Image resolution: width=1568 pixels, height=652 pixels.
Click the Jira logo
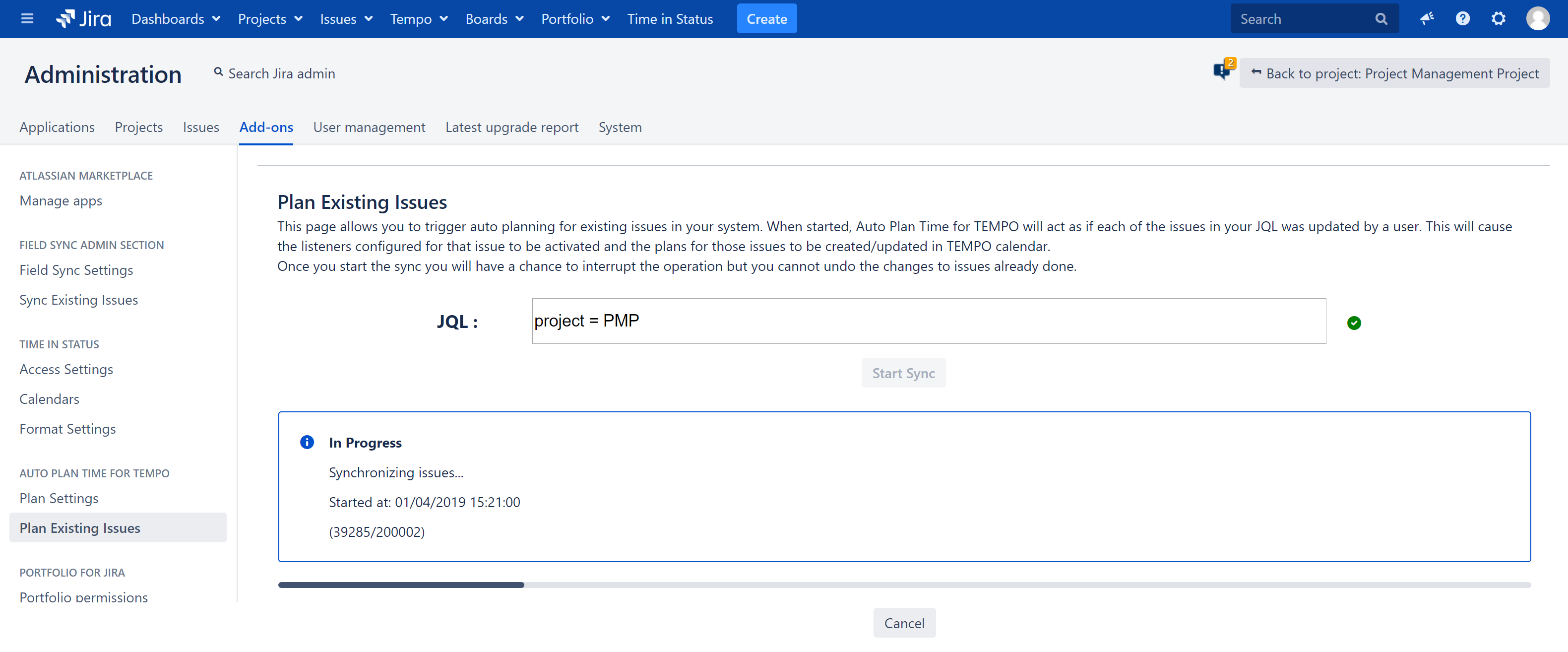point(83,19)
